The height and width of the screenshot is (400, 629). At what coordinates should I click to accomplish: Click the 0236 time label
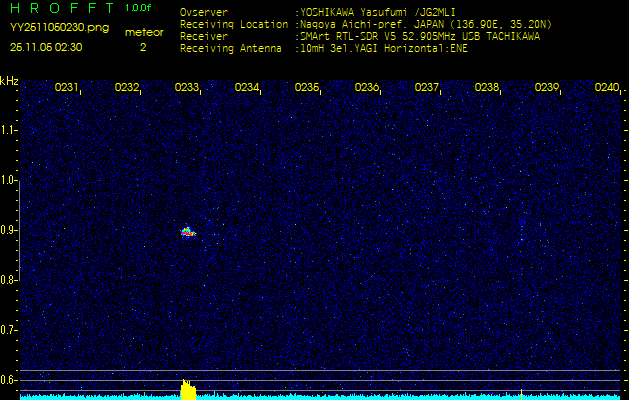coord(367,88)
